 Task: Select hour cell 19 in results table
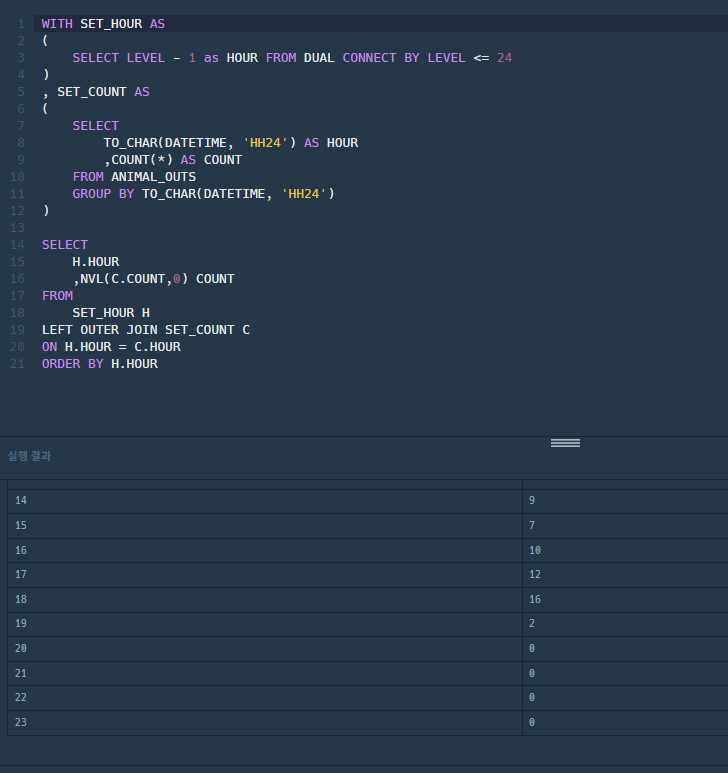pyautogui.click(x=265, y=624)
